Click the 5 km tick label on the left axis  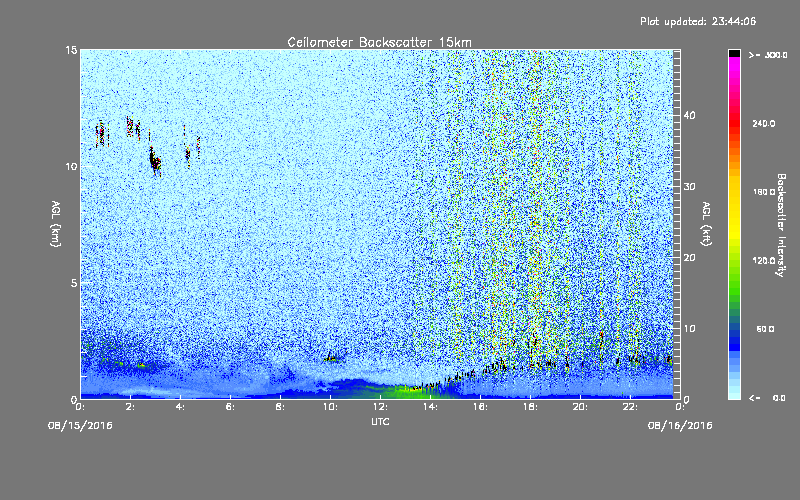[73, 283]
